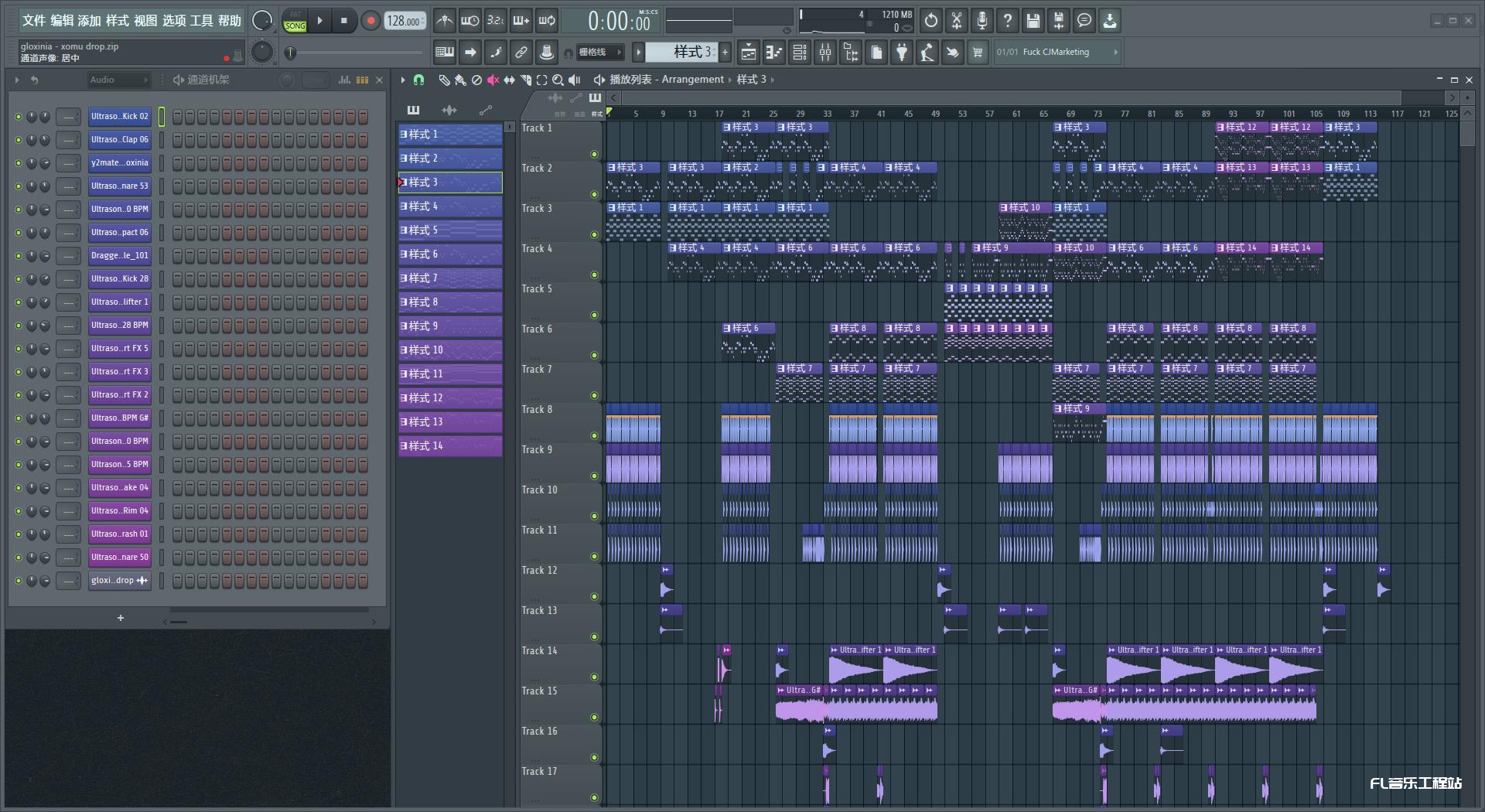
Task: Open the audio editor scissors icon
Action: click(x=957, y=21)
